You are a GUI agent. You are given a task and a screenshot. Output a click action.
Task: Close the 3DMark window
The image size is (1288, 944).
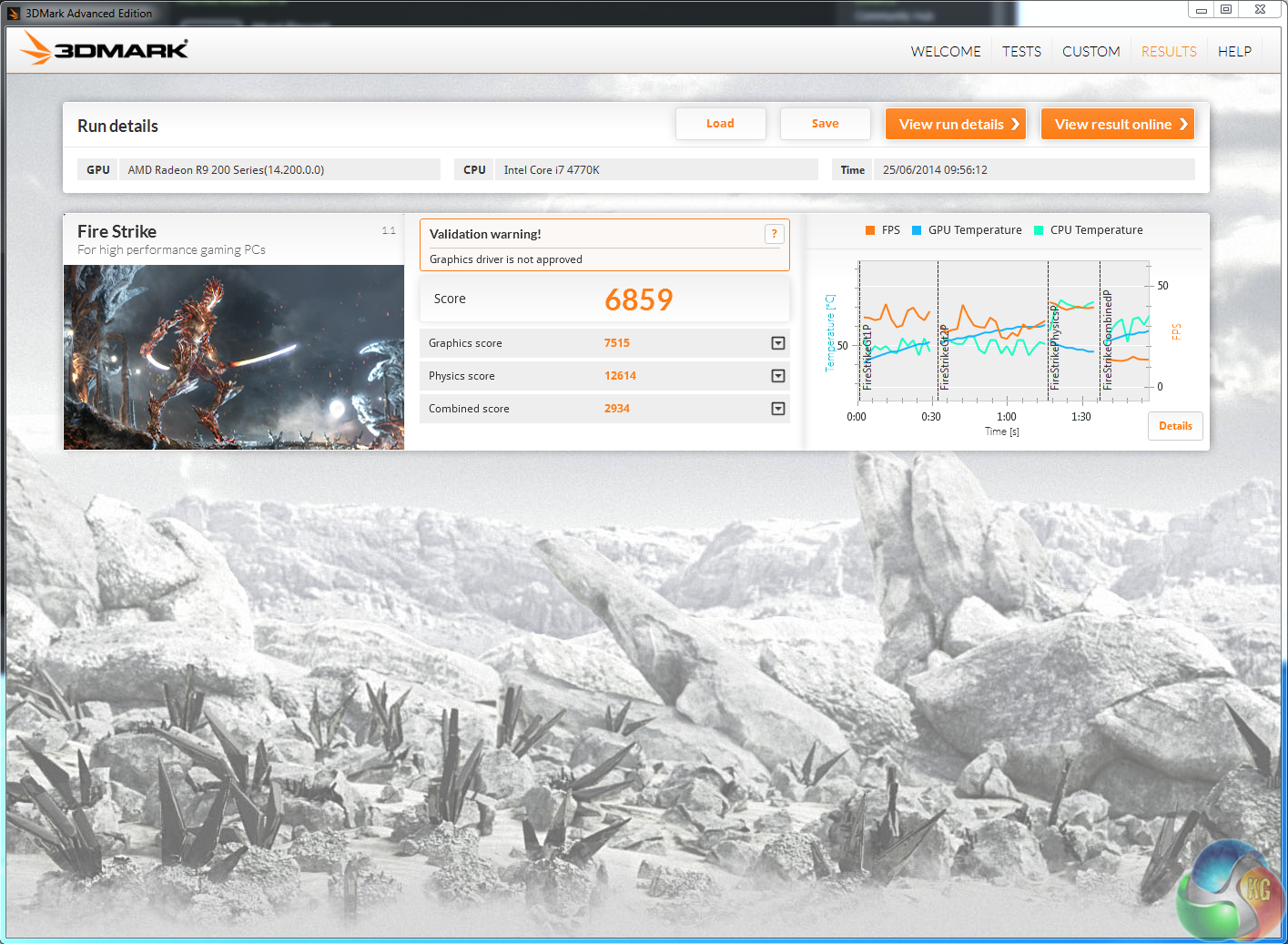(1260, 10)
